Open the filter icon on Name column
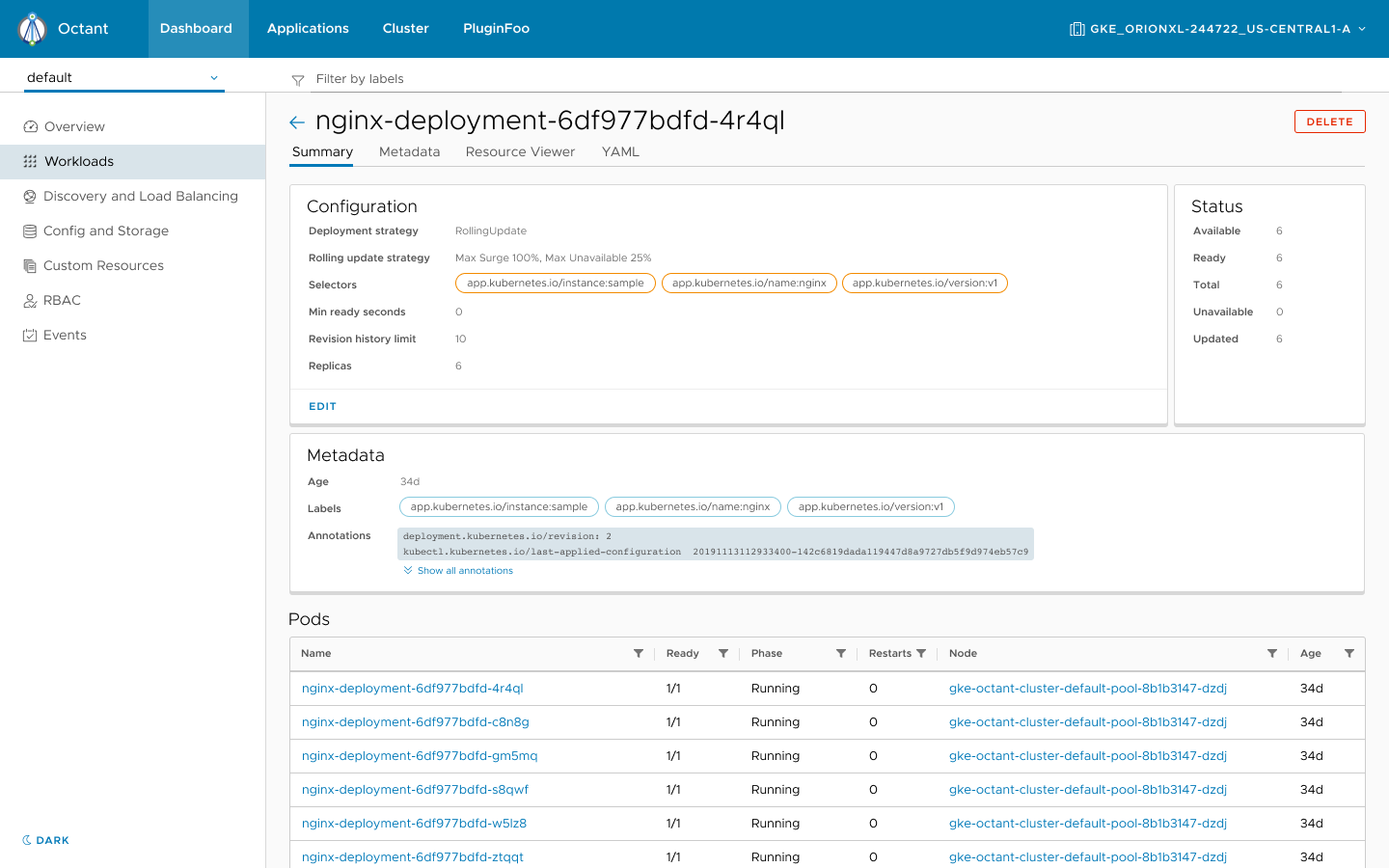Screen dimensions: 1389x868 (638, 653)
